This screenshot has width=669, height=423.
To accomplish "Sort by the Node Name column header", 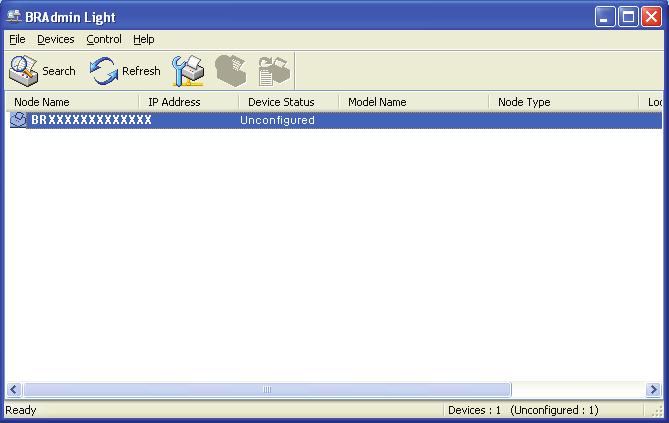I will tap(72, 102).
